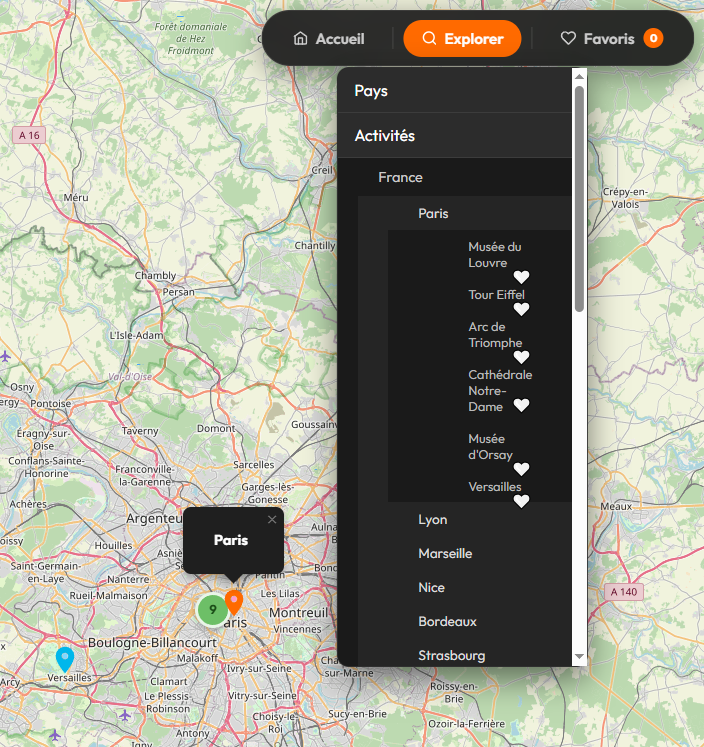Collapse the Paris activity list

tap(433, 214)
